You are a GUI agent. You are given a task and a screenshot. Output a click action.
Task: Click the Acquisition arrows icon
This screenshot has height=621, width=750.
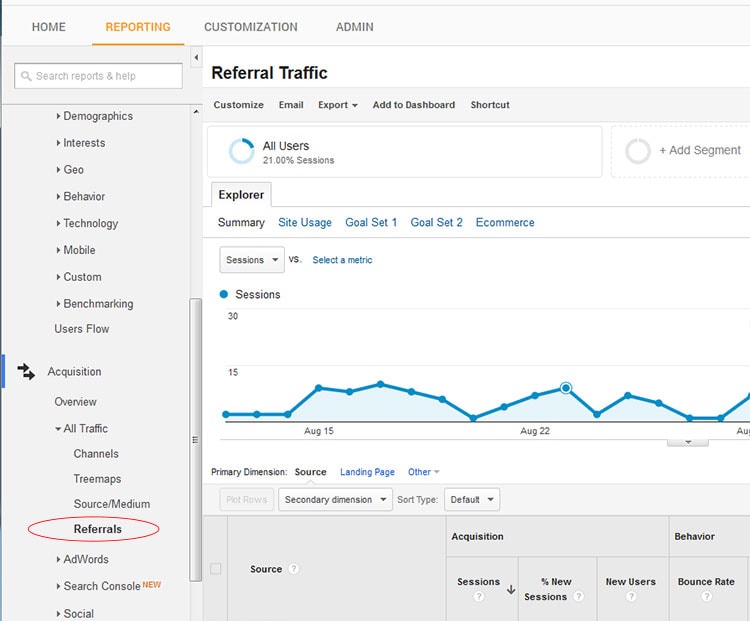[x=26, y=371]
